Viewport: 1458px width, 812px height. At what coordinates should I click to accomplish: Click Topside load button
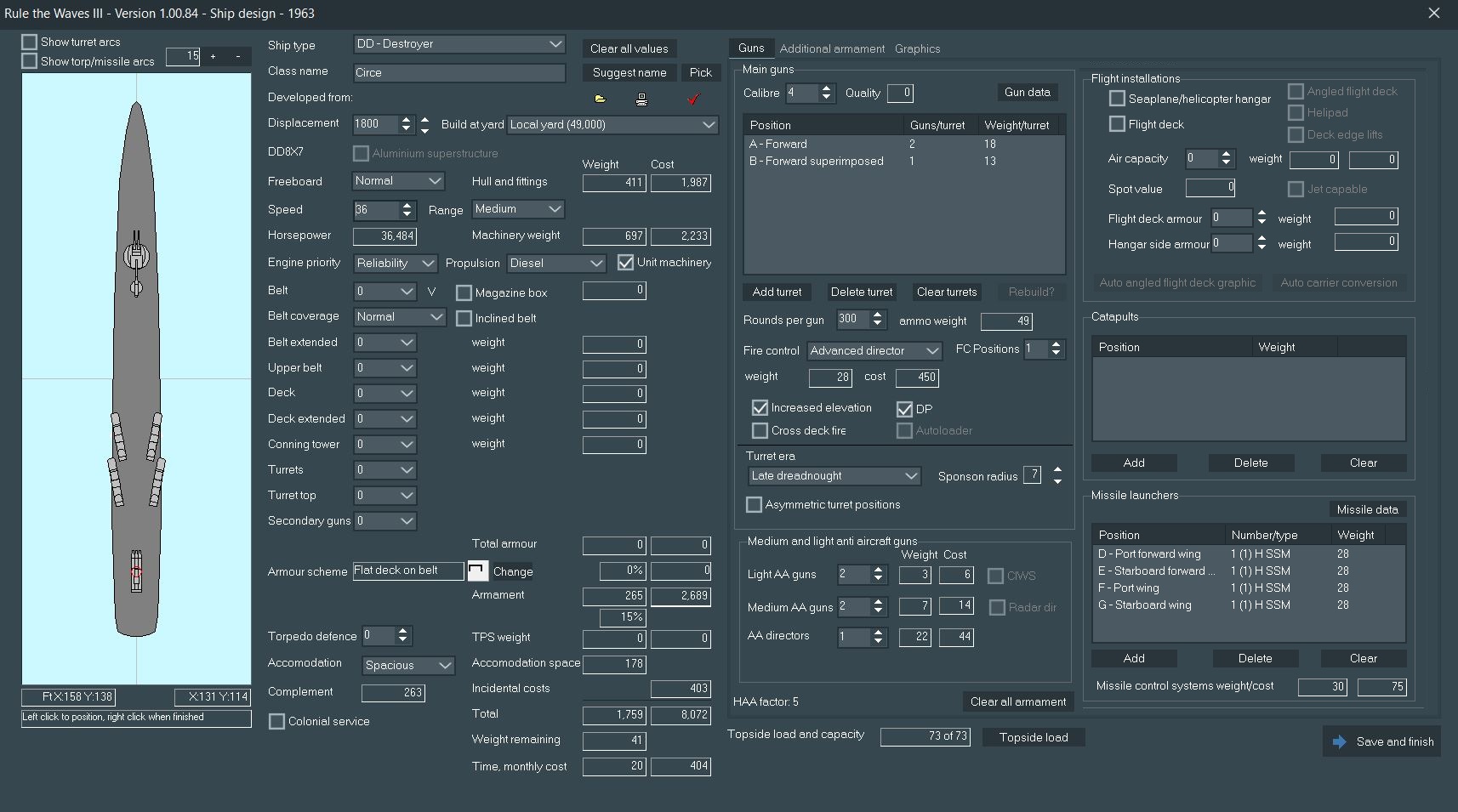(x=1034, y=737)
